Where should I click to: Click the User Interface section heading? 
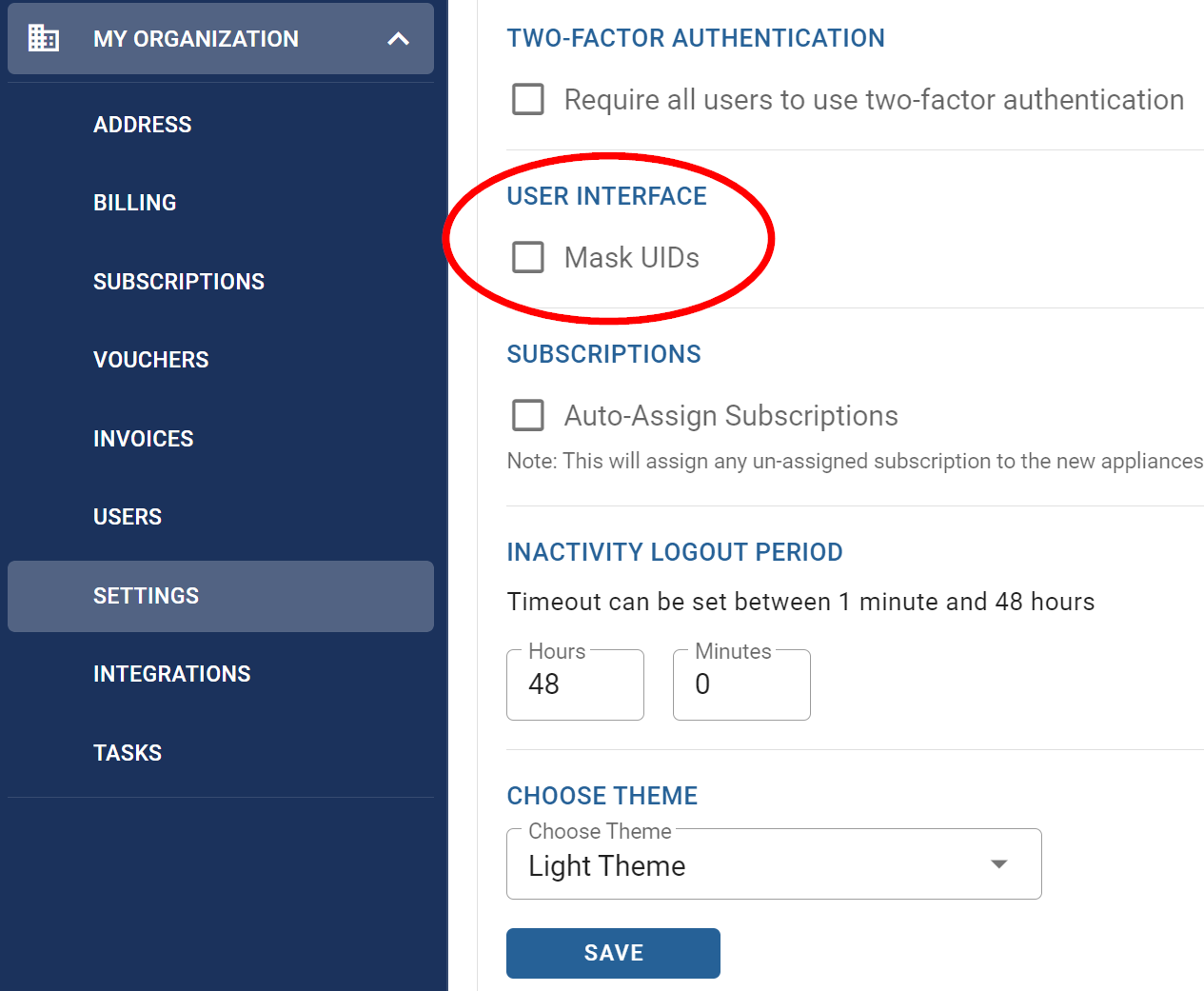coord(607,196)
